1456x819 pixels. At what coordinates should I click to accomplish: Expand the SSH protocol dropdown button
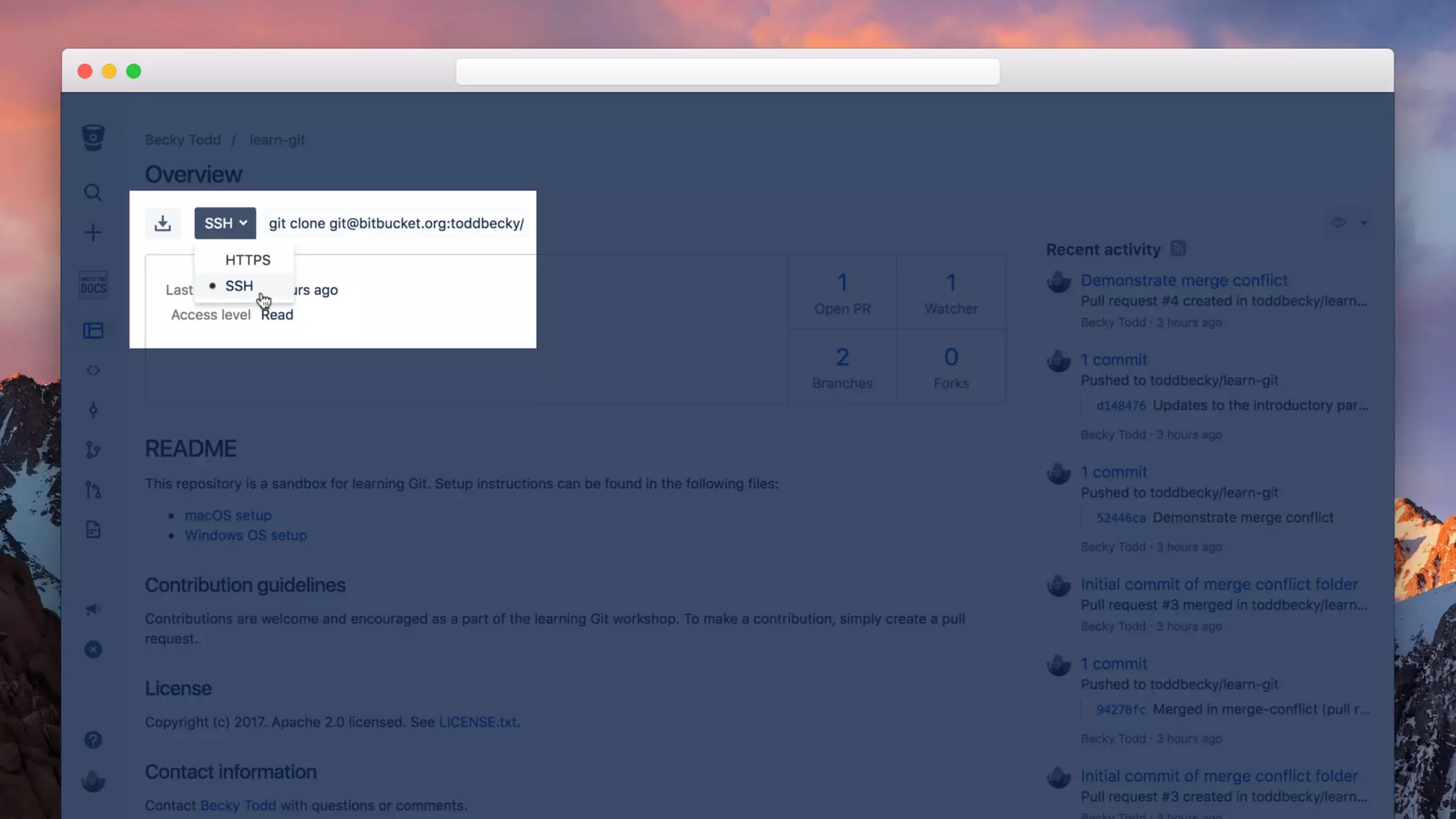225,223
